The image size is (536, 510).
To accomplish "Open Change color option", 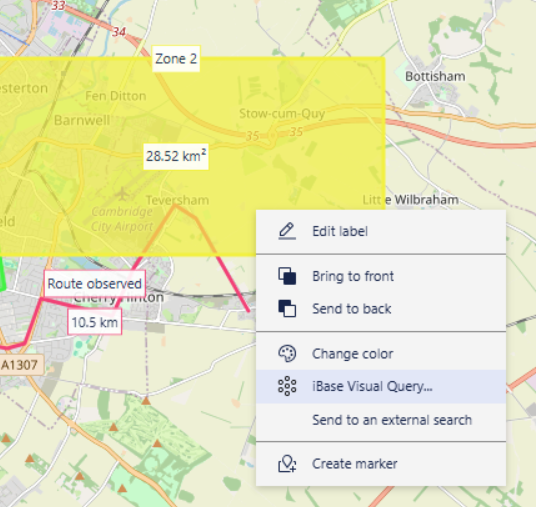I will click(381, 354).
